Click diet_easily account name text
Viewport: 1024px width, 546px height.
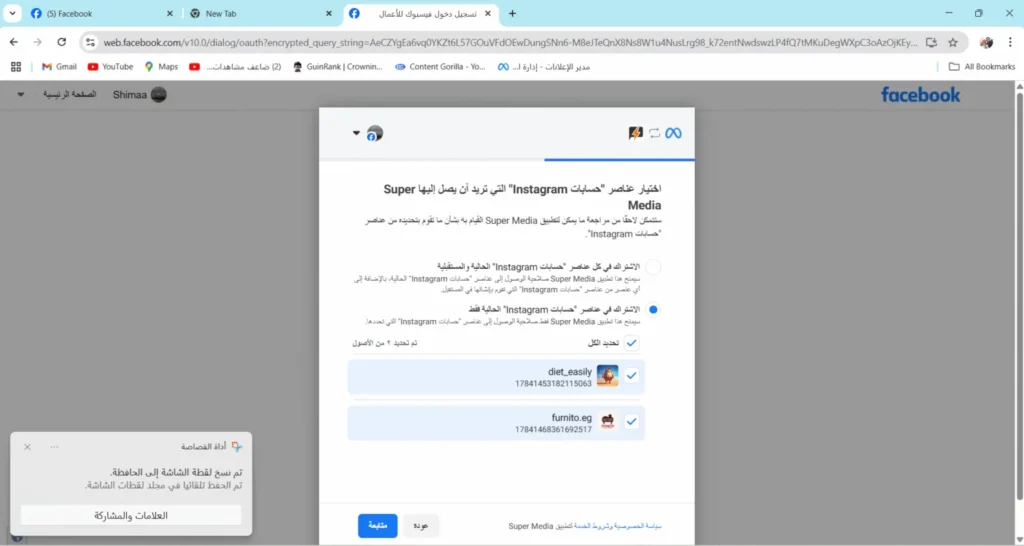pyautogui.click(x=569, y=372)
